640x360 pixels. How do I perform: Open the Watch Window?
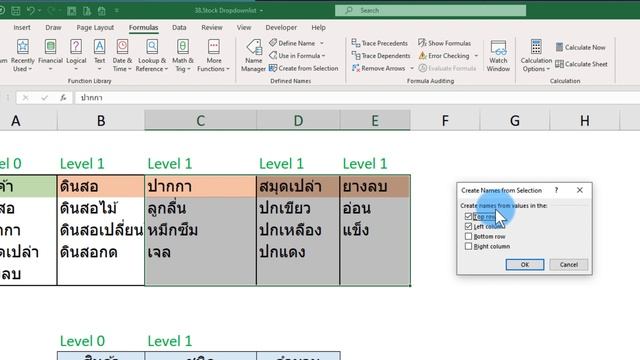tap(498, 56)
